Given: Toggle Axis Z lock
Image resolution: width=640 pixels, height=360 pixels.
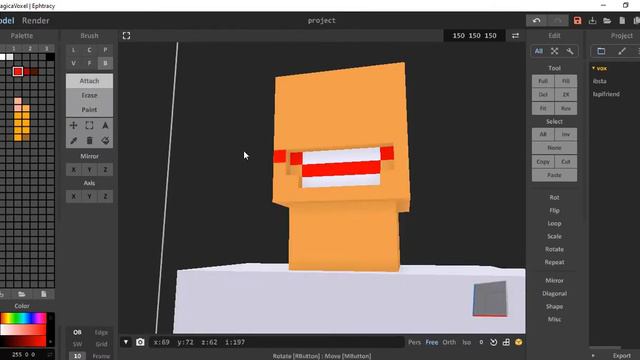Looking at the screenshot, I should (105, 196).
